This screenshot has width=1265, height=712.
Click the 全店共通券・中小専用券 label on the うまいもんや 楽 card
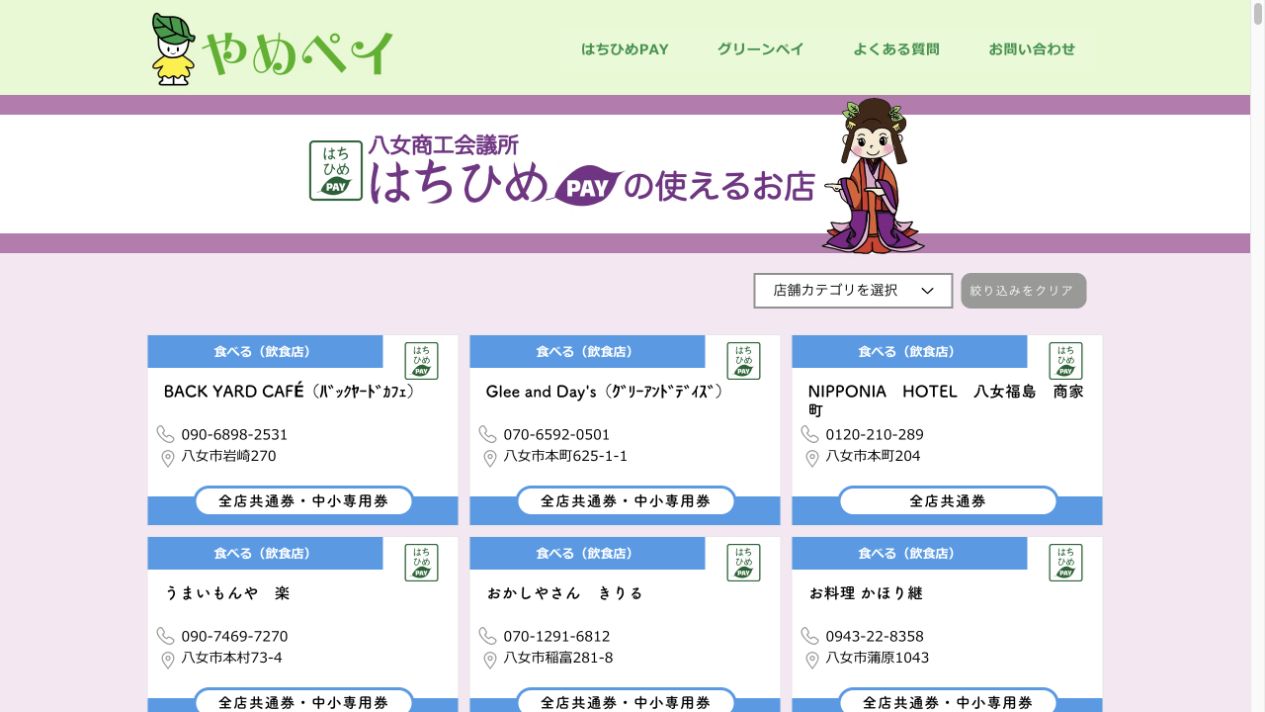[304, 702]
